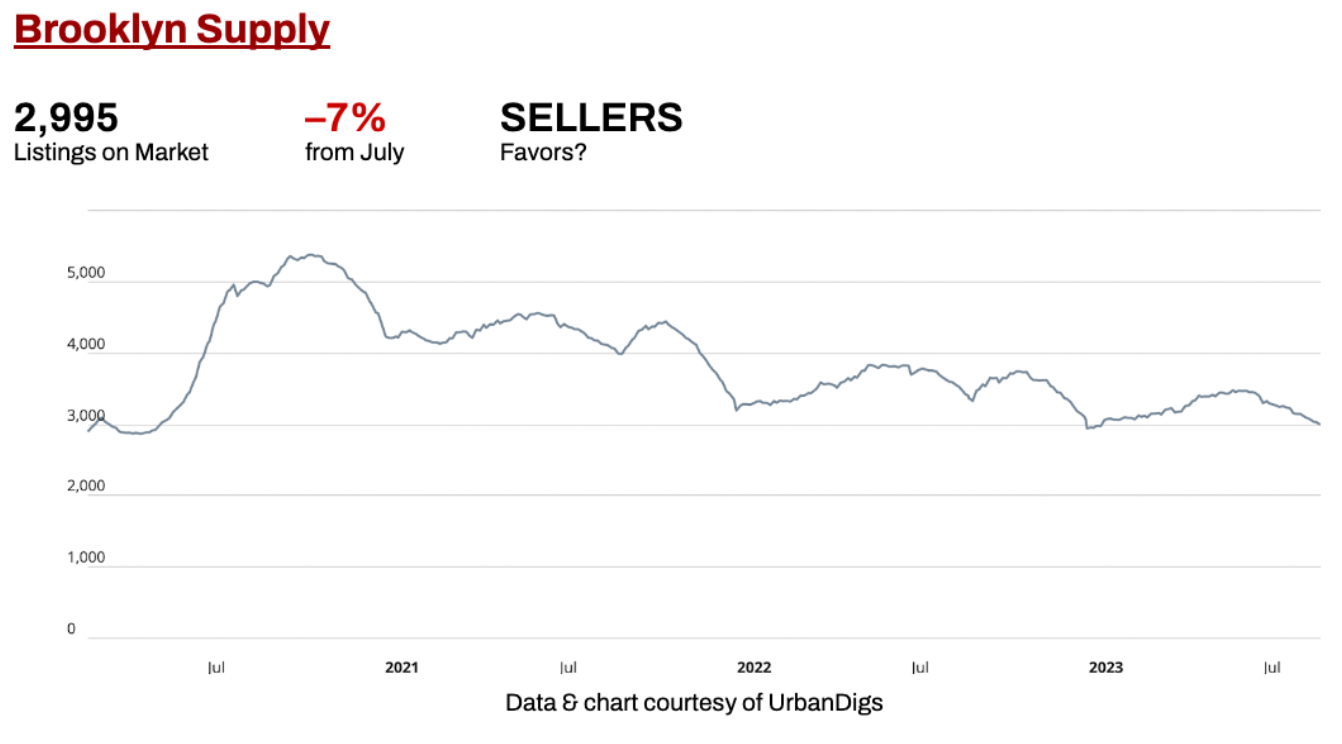Select the 2023 x-axis marker
This screenshot has width=1342, height=744.
coord(1106,667)
